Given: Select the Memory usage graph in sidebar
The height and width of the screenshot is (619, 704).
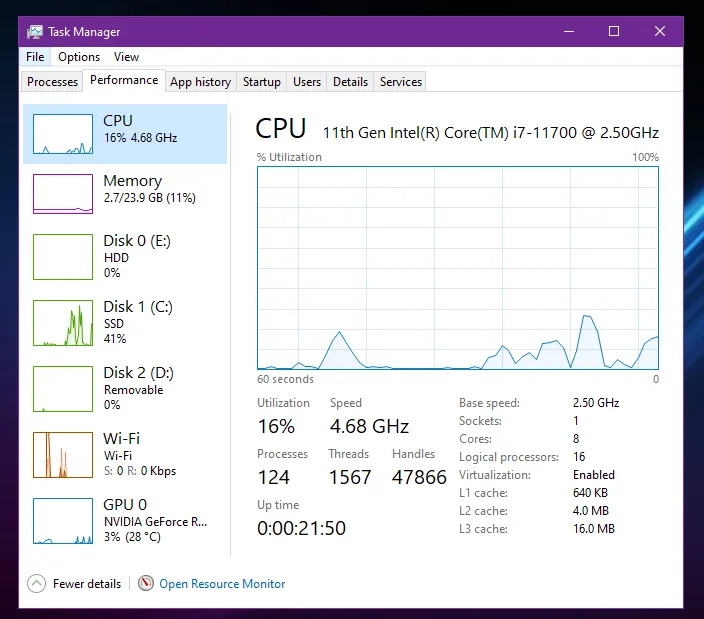Looking at the screenshot, I should [x=63, y=193].
